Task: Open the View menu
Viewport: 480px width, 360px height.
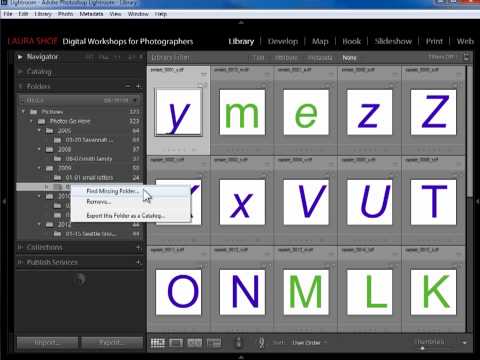Action: 115,14
